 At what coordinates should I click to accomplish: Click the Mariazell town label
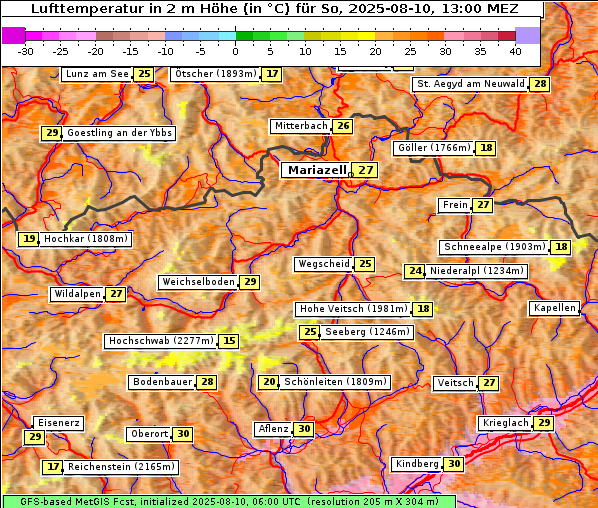coord(315,170)
